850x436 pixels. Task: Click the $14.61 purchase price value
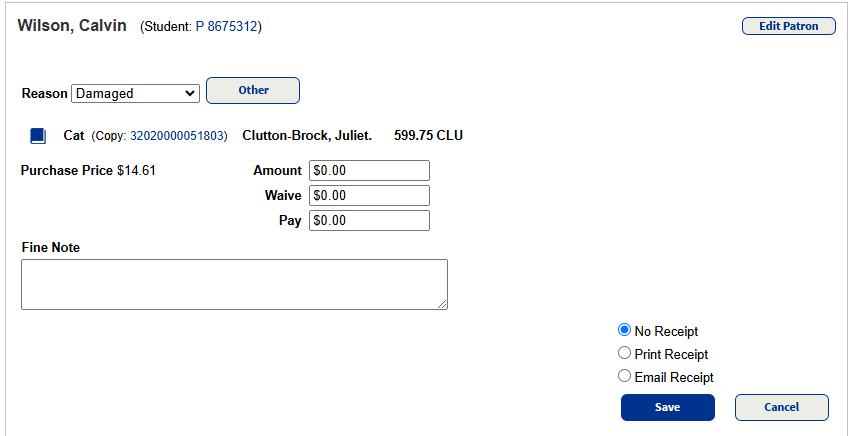136,171
